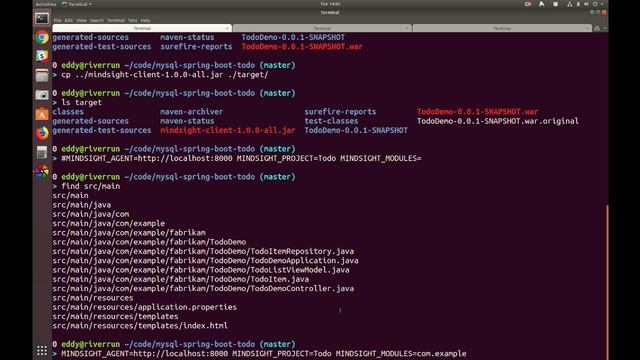The width and height of the screenshot is (640, 360).
Task: Close the third Terminal tab
Action: (587, 28)
